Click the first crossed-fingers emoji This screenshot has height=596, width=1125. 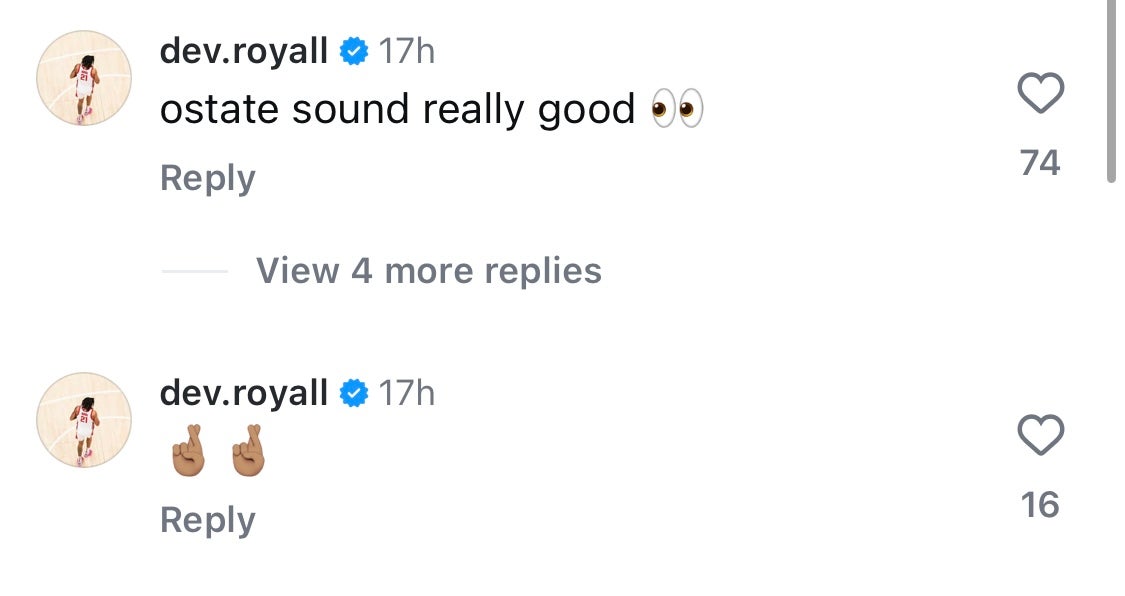(x=188, y=455)
